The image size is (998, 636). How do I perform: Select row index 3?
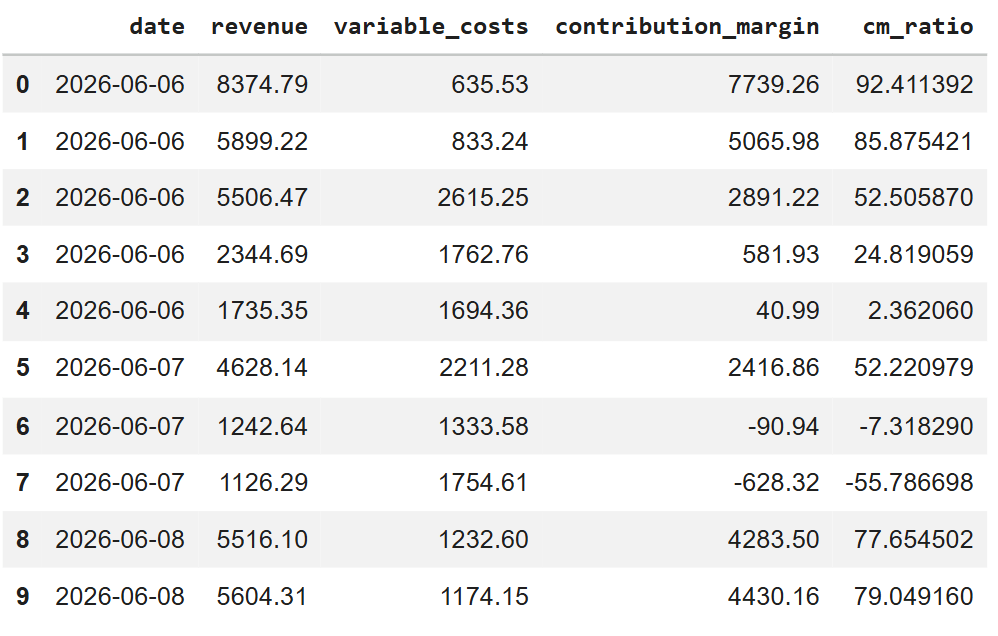pos(22,255)
